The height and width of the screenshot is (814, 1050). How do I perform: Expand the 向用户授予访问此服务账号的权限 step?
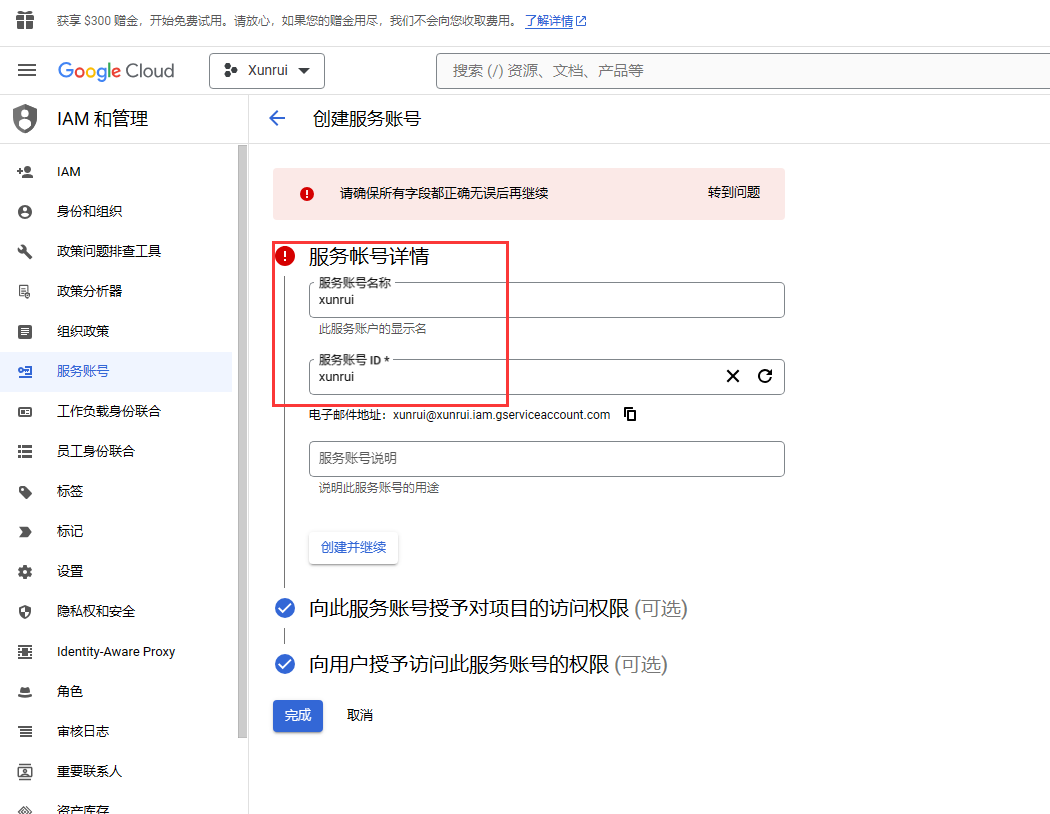pos(488,665)
